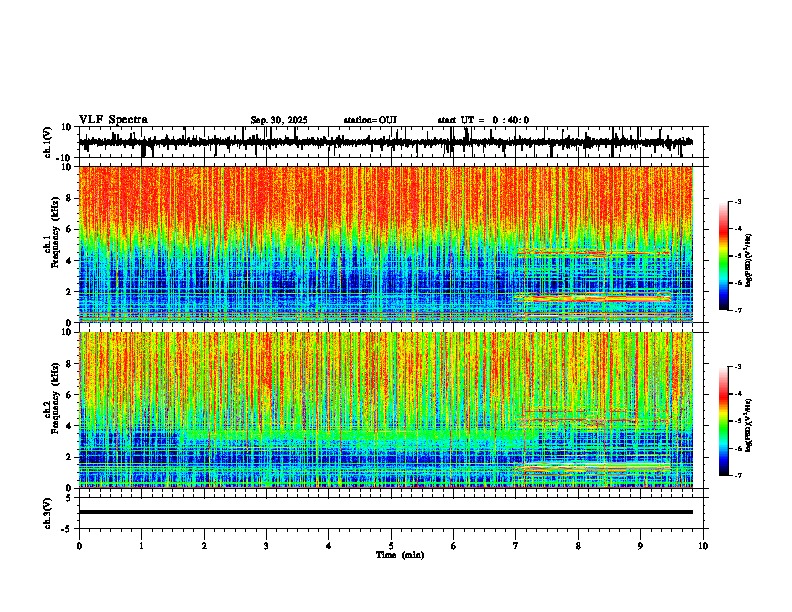
Task: Click the "VLF Spectra" plot title
Action: (x=114, y=120)
